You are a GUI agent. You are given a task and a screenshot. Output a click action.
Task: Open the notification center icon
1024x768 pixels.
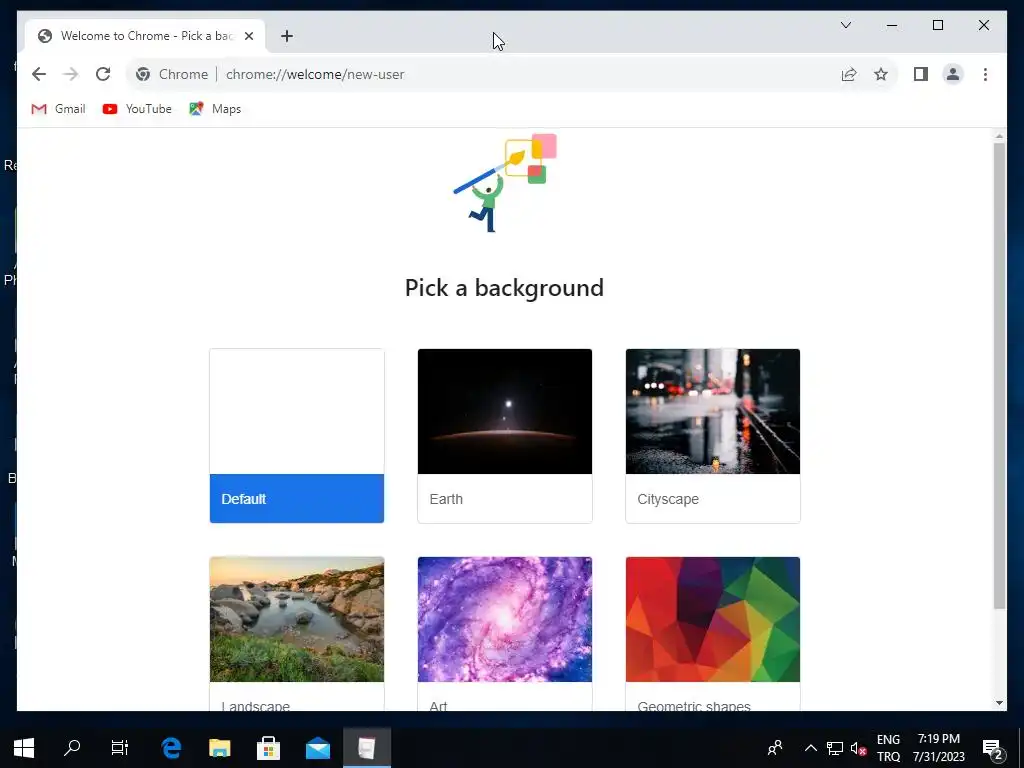coord(993,748)
